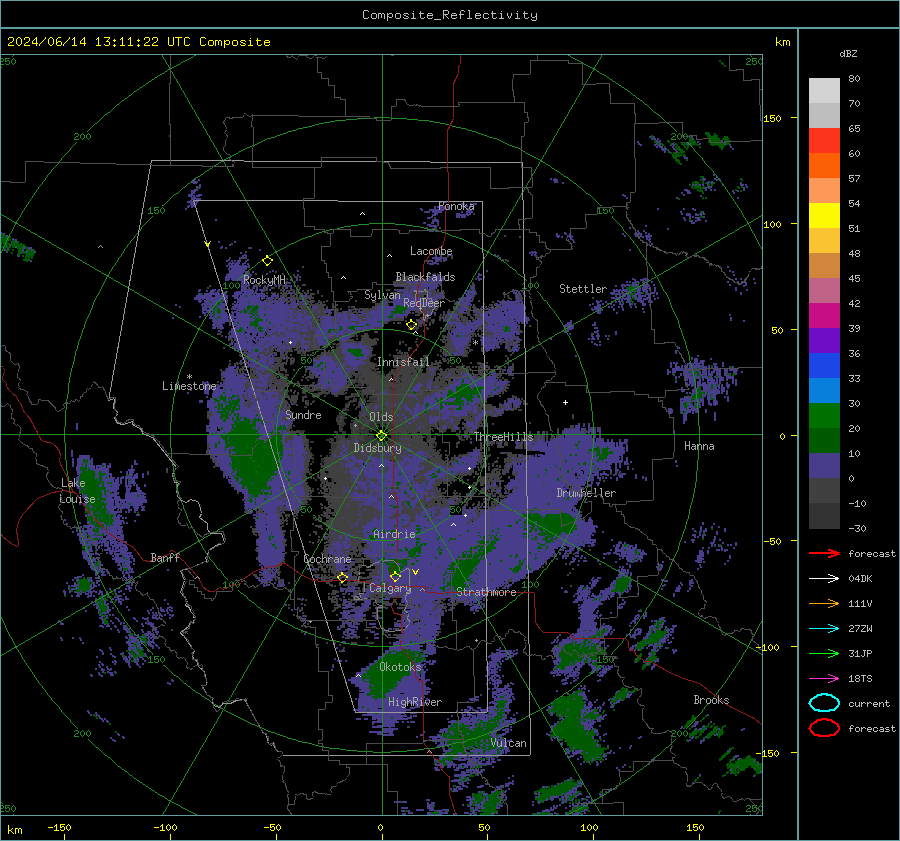
Task: Click the Hanna town label
Action: 699,446
